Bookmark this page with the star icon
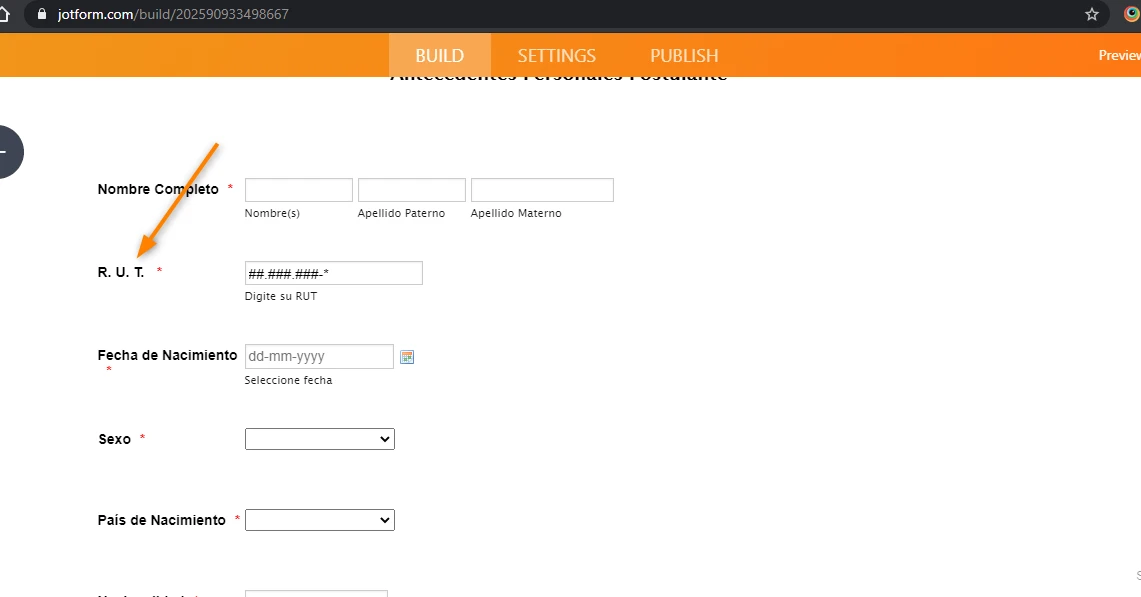The width and height of the screenshot is (1141, 597). pyautogui.click(x=1092, y=14)
